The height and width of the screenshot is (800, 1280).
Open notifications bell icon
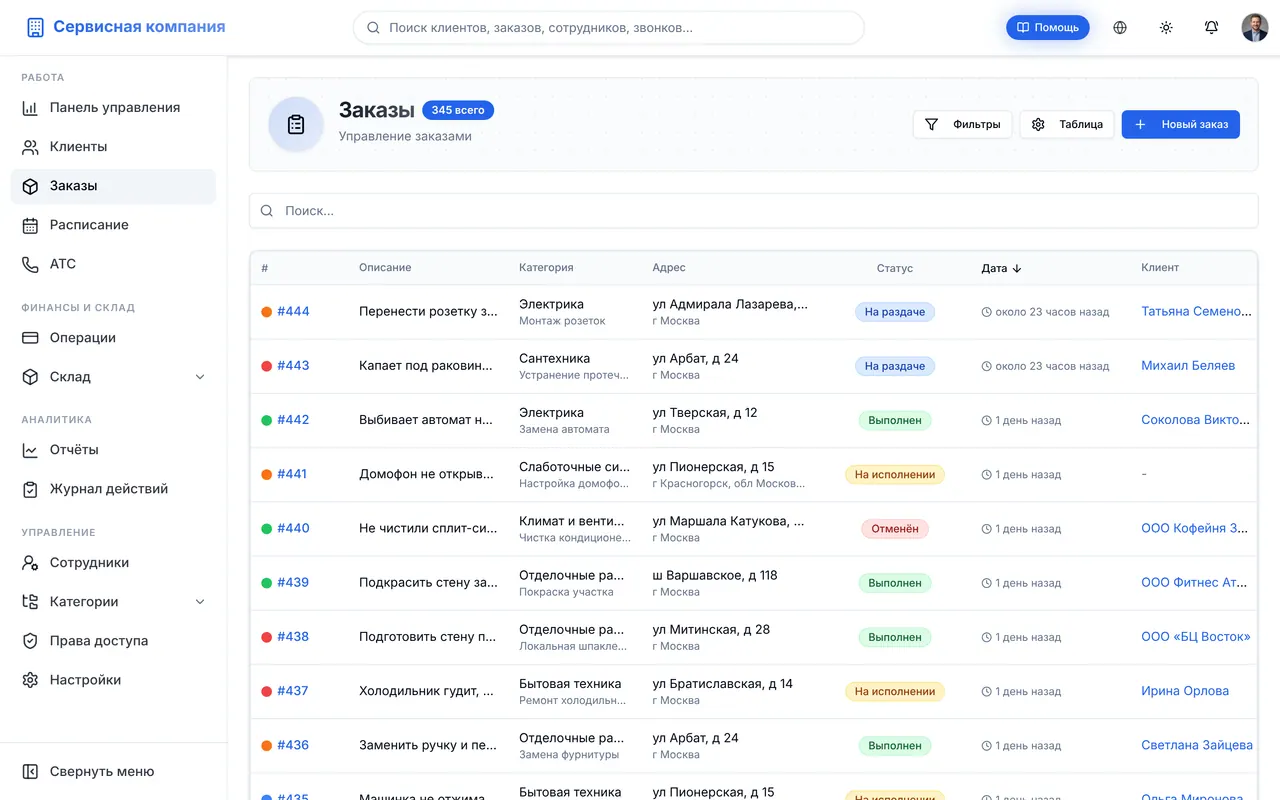coord(1211,28)
